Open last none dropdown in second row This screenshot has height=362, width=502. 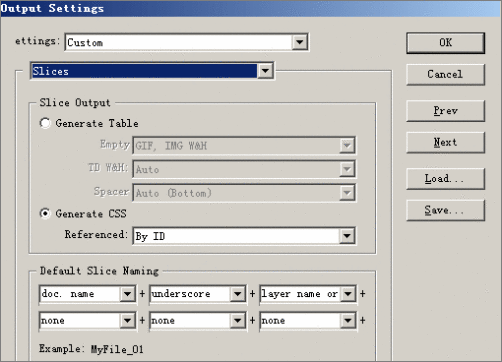point(308,321)
